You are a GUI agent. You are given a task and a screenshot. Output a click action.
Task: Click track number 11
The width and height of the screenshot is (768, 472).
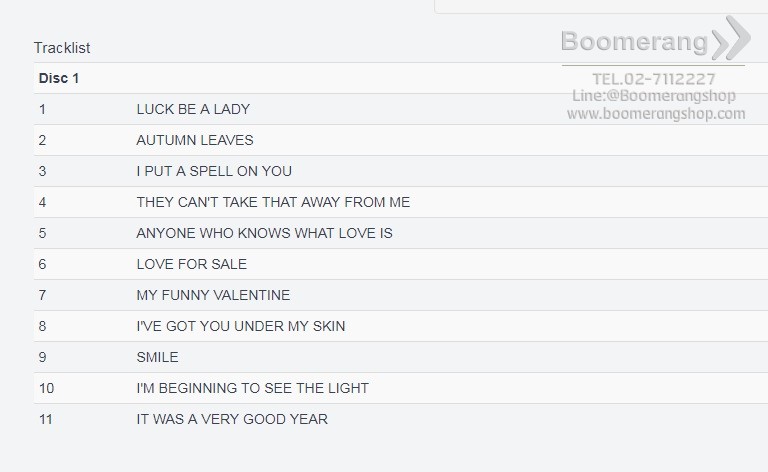pos(46,419)
